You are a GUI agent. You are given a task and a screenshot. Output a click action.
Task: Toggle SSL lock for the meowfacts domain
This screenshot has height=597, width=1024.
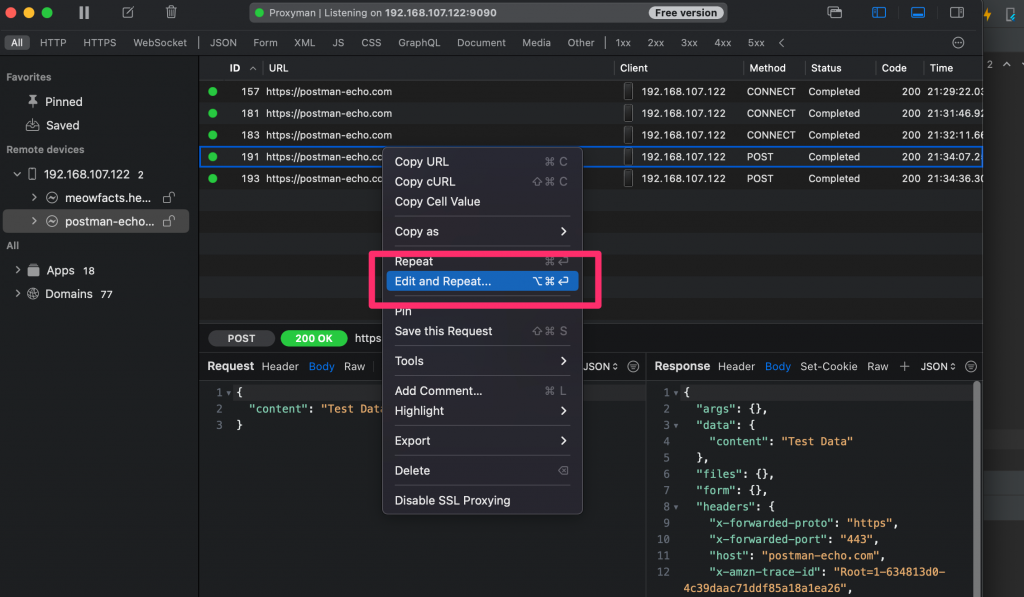(169, 198)
